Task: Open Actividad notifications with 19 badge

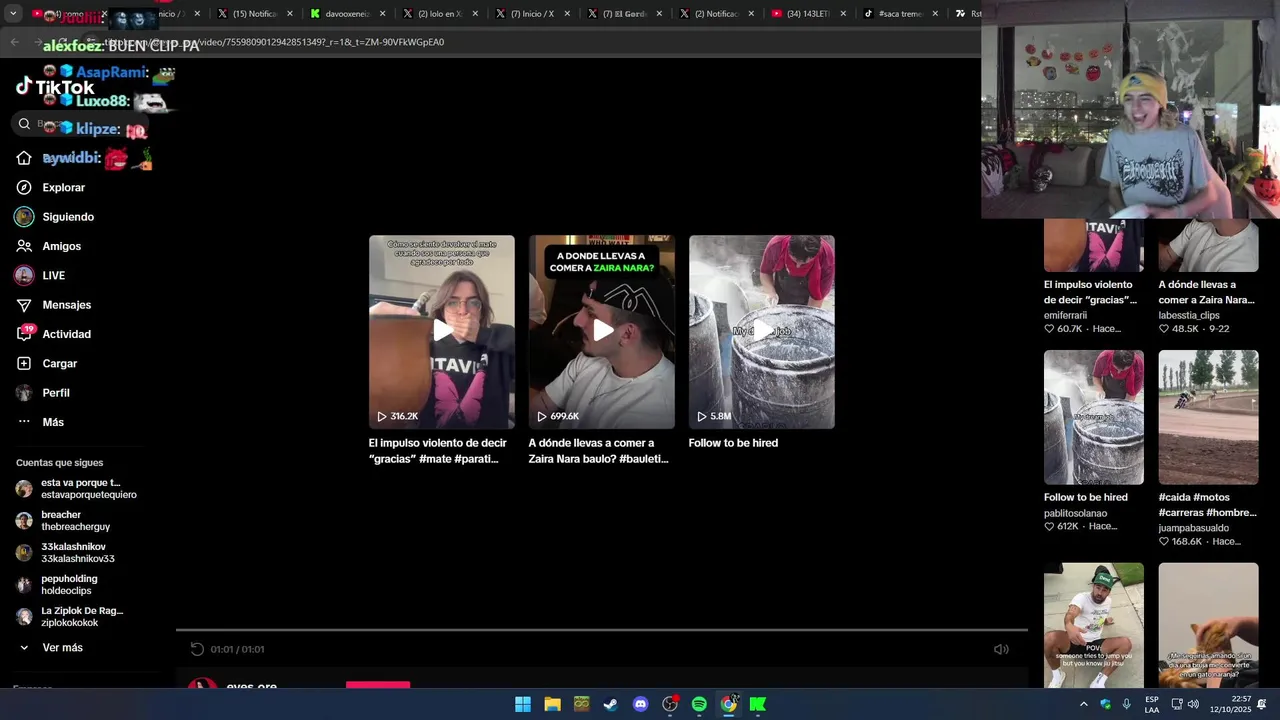Action: click(66, 334)
